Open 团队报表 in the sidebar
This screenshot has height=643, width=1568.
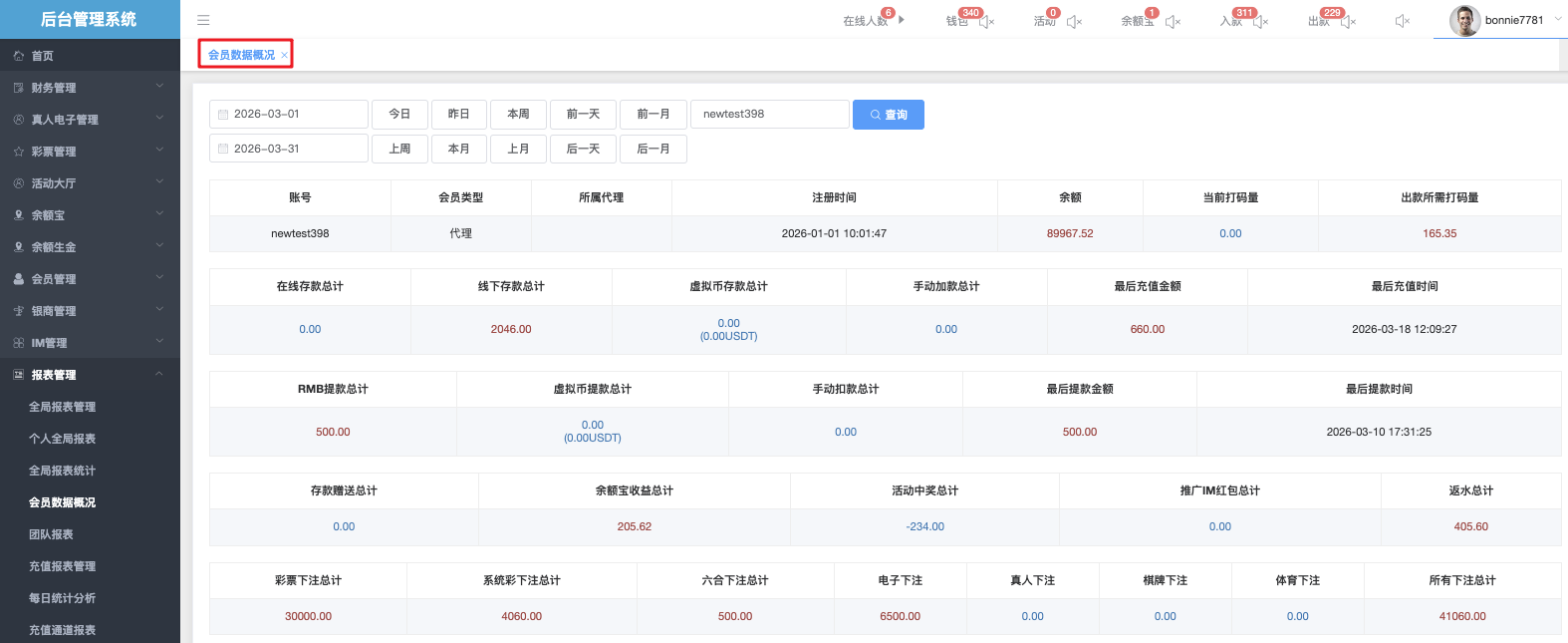[x=52, y=534]
